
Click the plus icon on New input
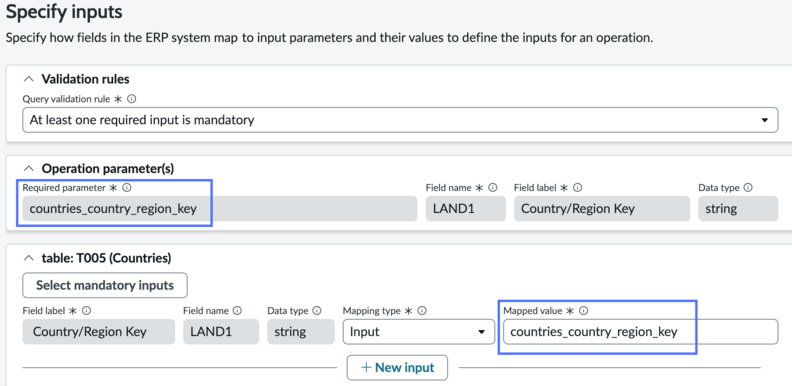coord(366,367)
